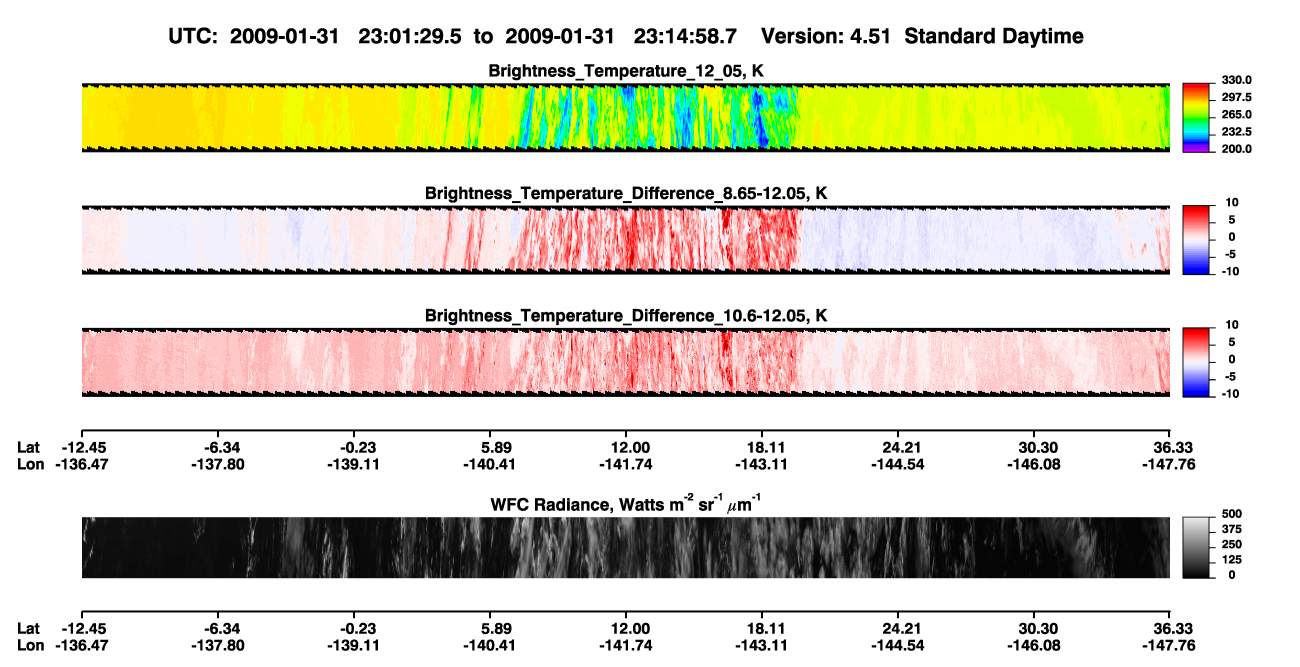Click upper axis latitude value 24.21
The height and width of the screenshot is (667, 1300).
click(x=898, y=447)
